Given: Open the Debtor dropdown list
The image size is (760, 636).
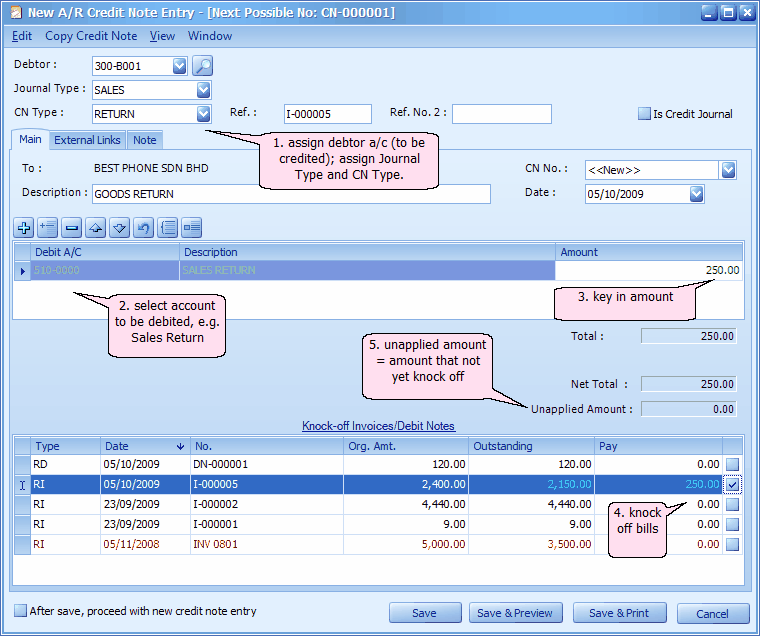Looking at the screenshot, I should (179, 66).
